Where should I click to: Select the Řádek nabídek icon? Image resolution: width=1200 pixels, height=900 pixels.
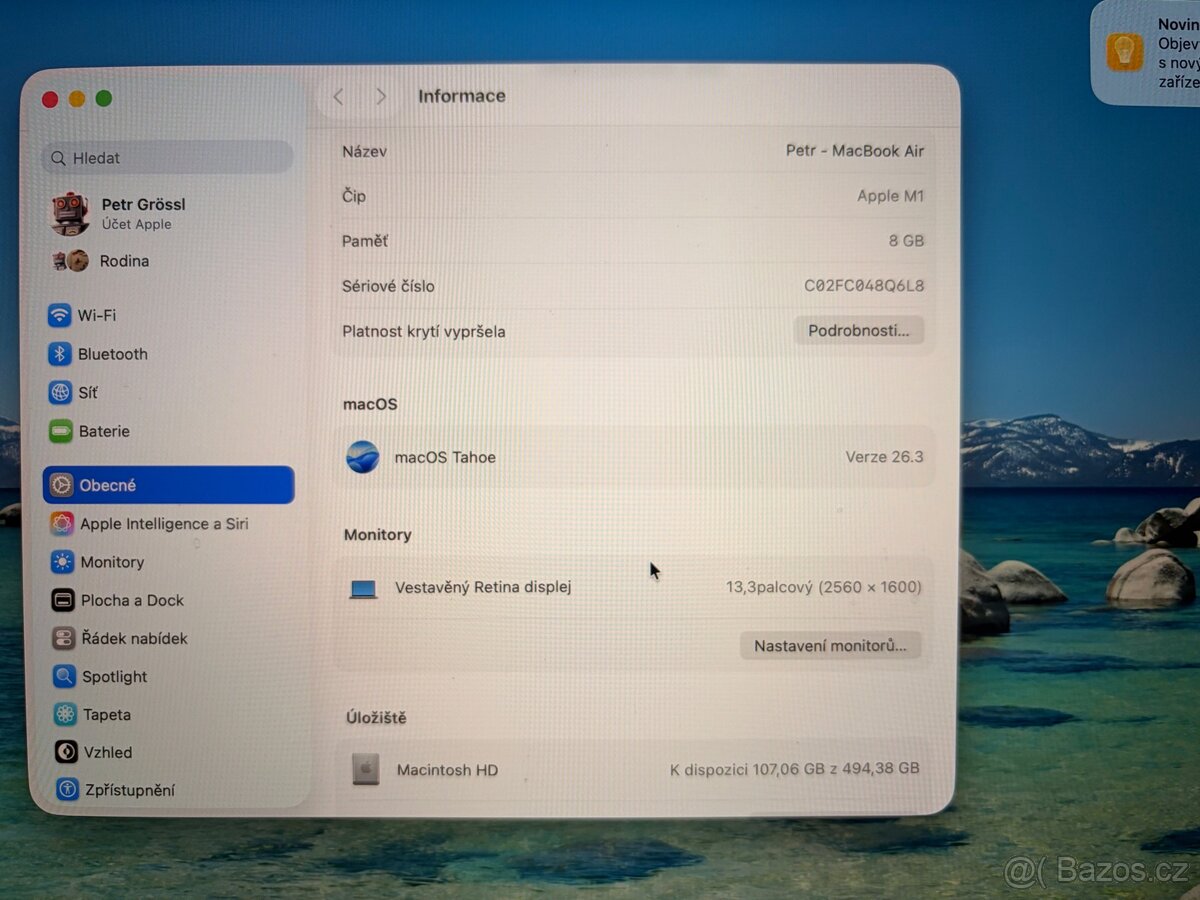coord(64,638)
